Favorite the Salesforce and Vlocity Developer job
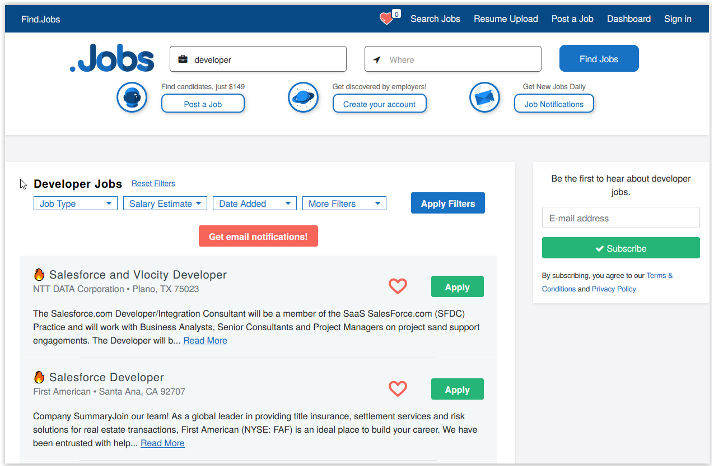Screen dimensions: 712x466 pos(398,286)
